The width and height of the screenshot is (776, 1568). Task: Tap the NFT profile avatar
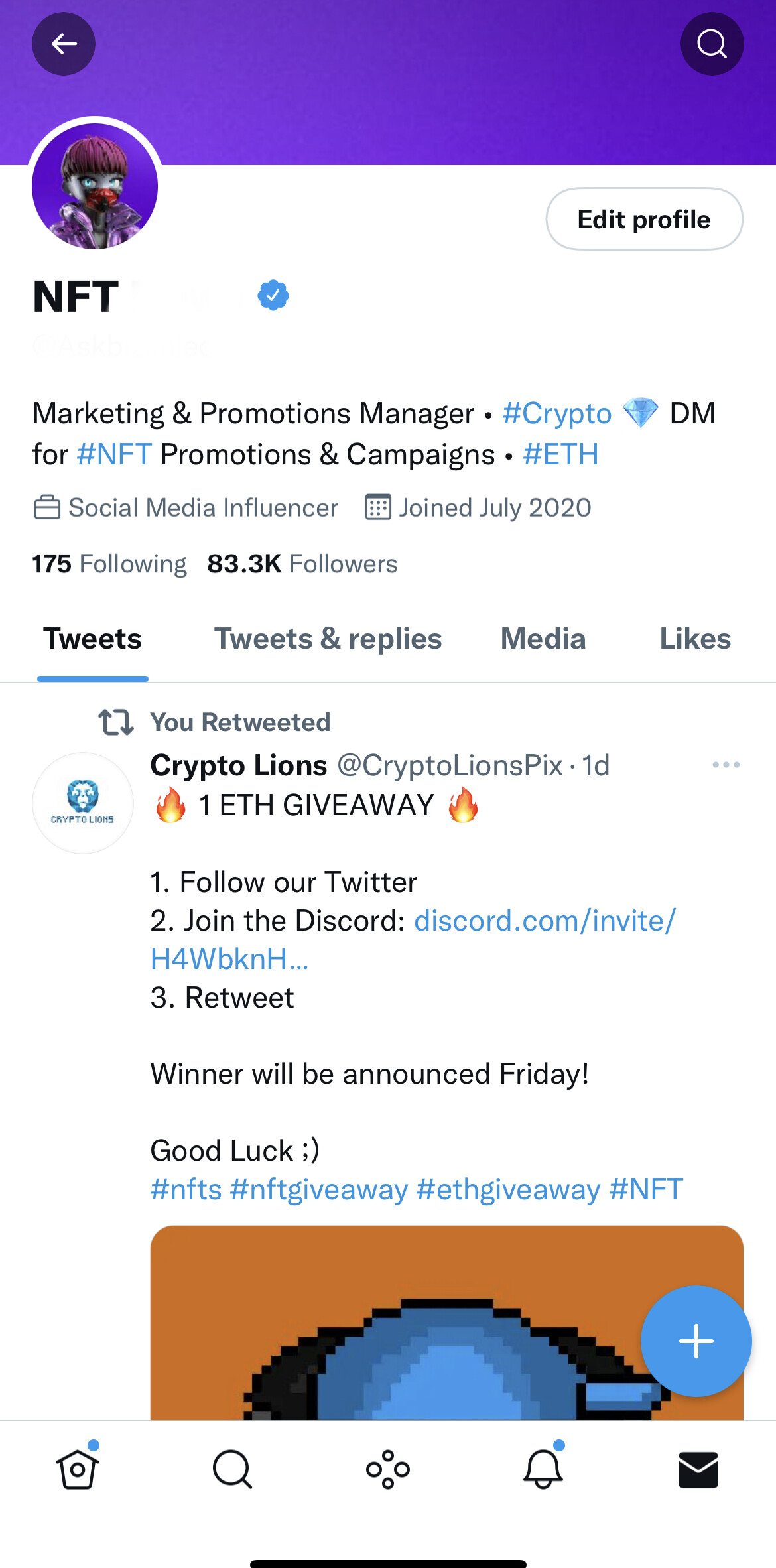click(x=94, y=188)
